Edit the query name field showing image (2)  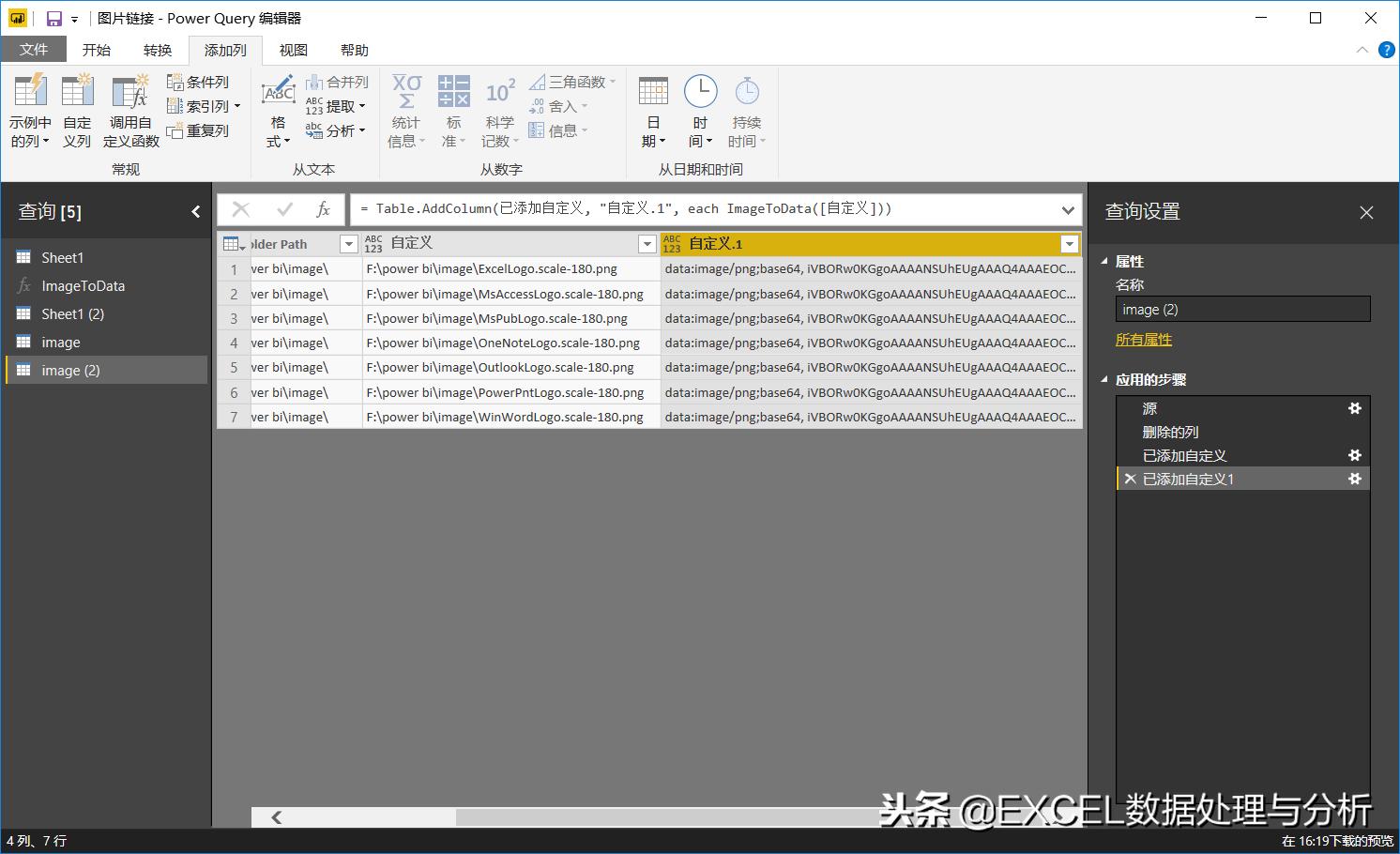pos(1242,309)
